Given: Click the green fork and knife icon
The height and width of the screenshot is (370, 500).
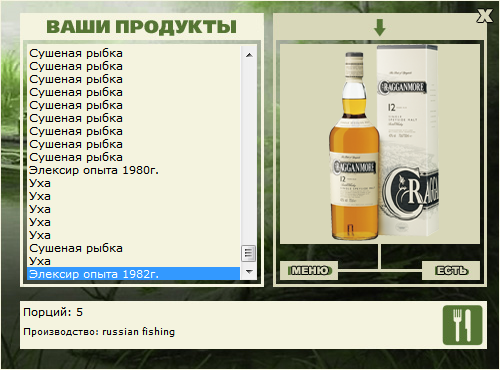Looking at the screenshot, I should pyautogui.click(x=462, y=325).
